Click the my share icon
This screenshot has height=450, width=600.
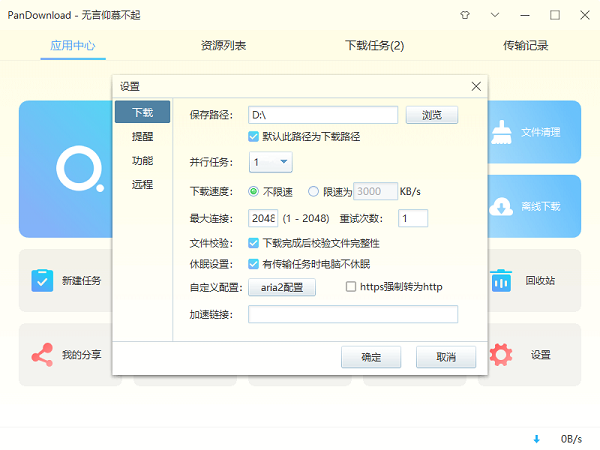click(x=42, y=355)
